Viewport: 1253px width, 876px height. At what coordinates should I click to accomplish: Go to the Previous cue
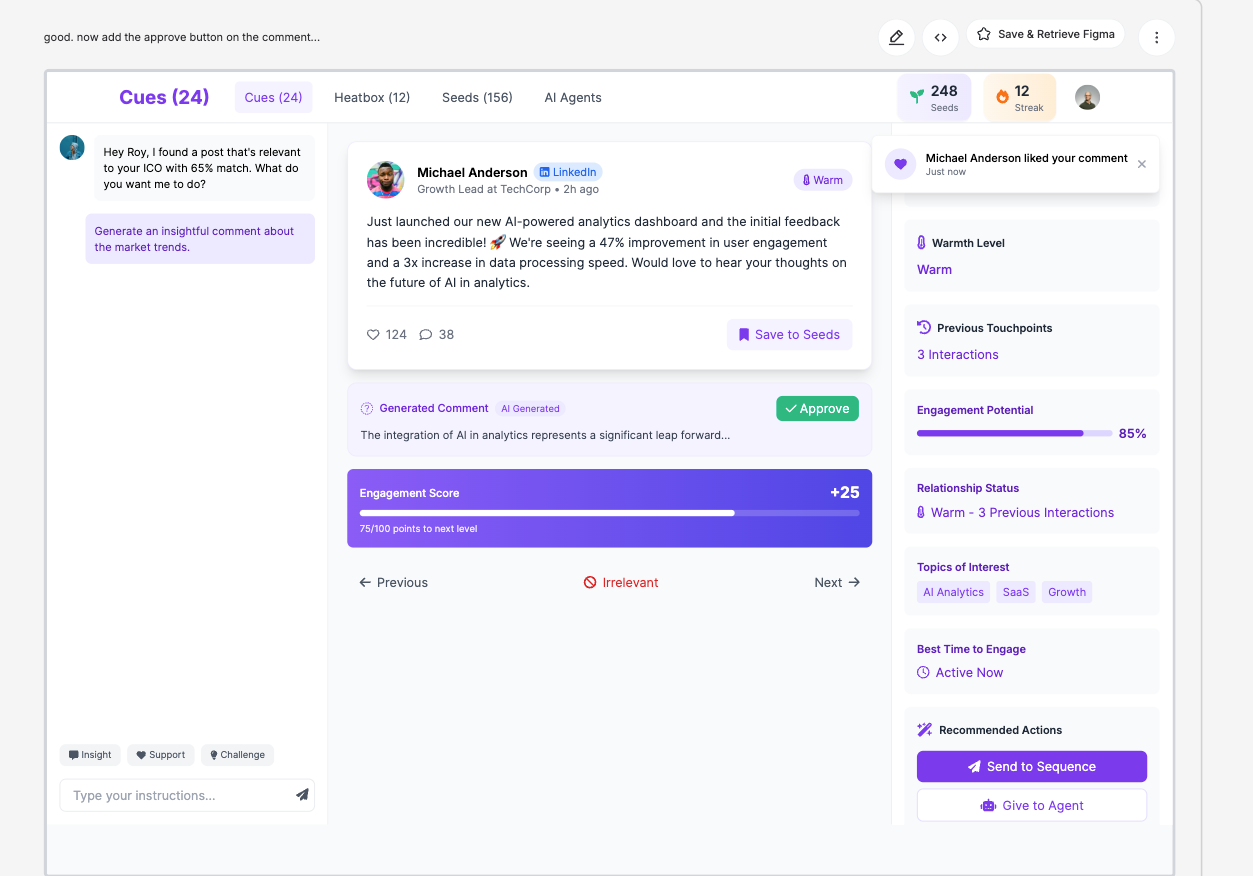393,582
